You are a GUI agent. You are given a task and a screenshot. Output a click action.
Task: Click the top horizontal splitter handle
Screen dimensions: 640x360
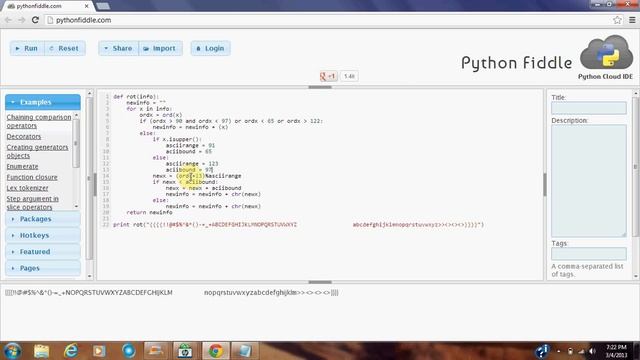pyautogui.click(x=320, y=87)
